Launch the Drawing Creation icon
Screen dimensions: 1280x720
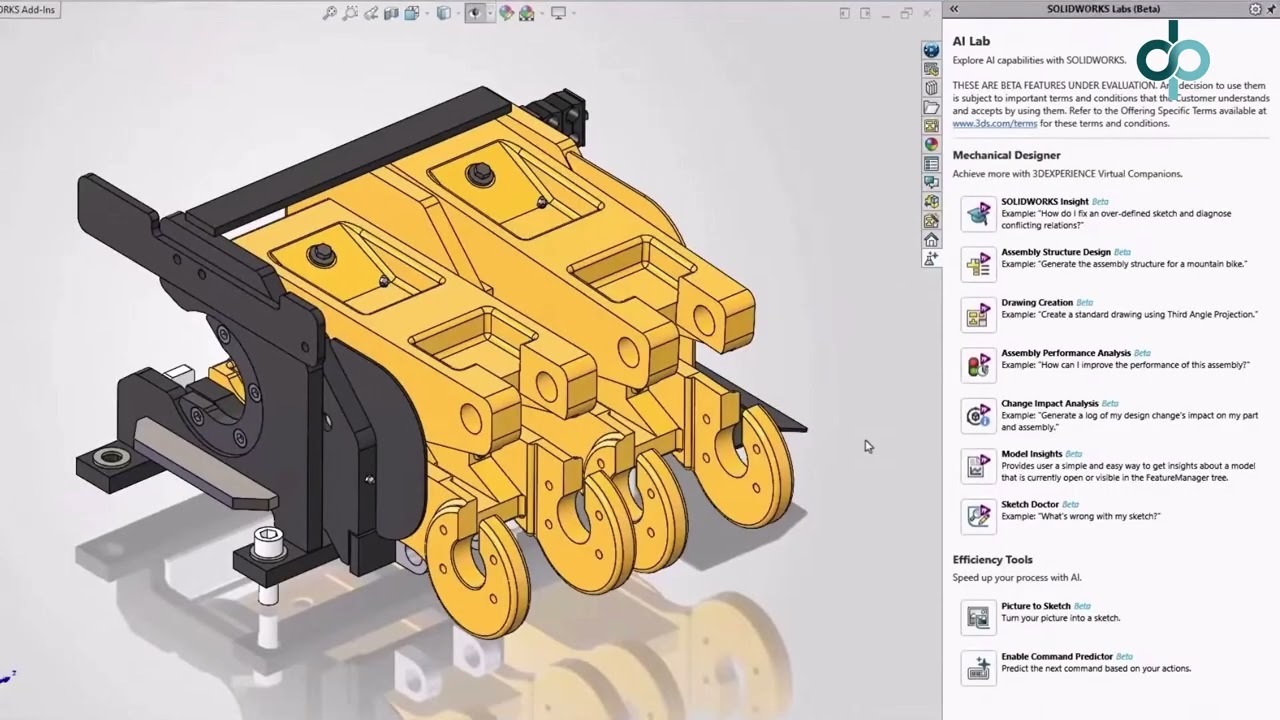pyautogui.click(x=978, y=314)
